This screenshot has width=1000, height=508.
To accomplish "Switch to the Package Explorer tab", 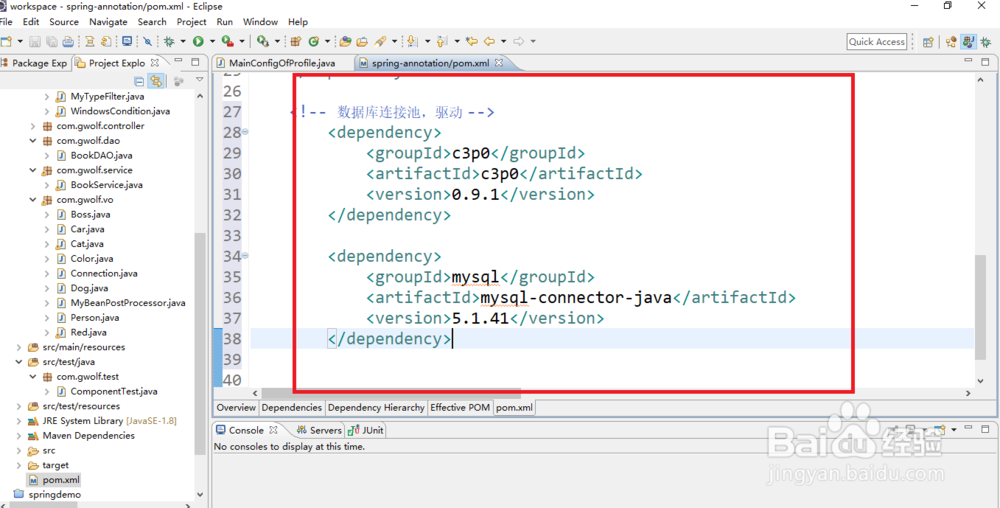I will [34, 63].
